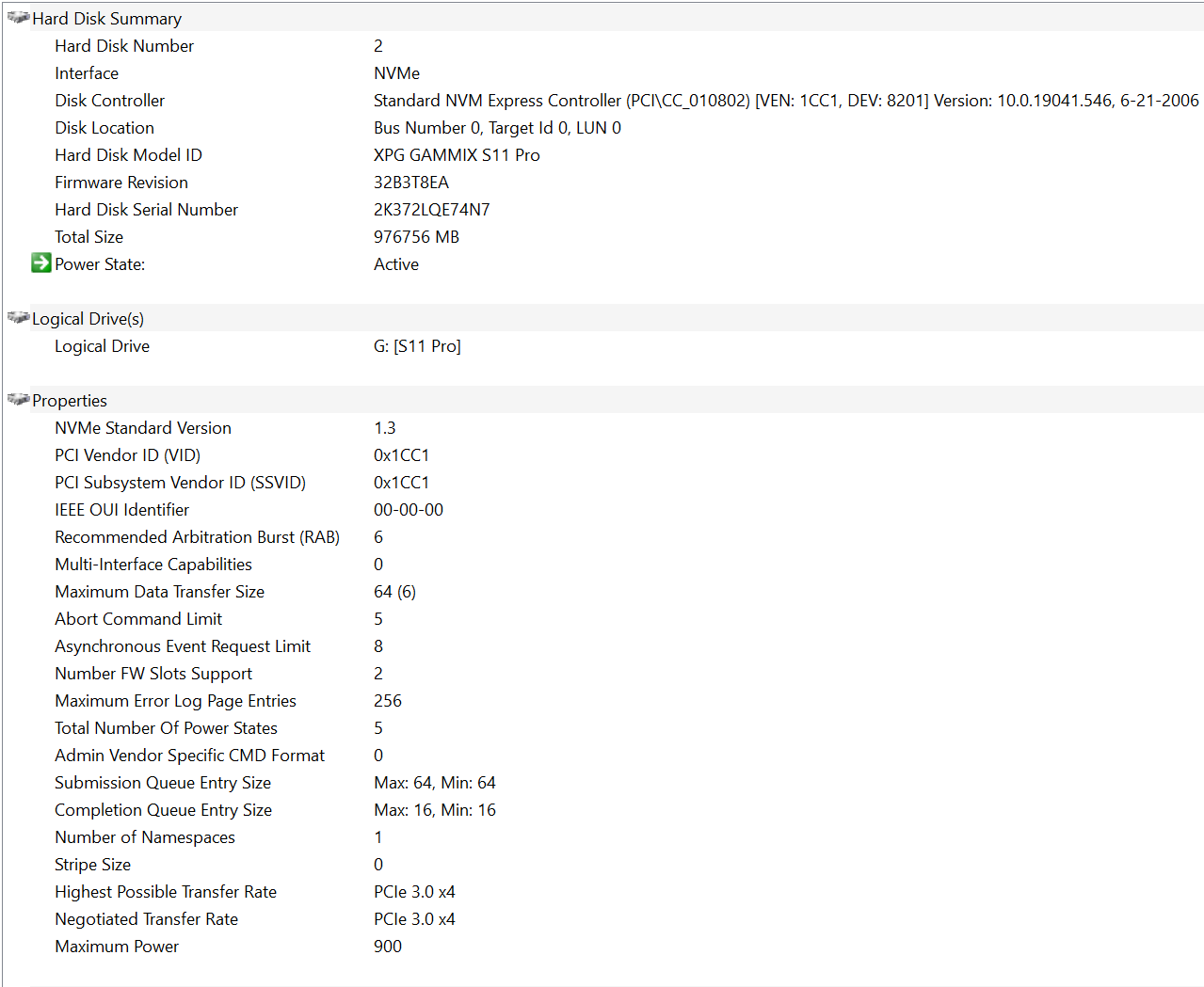This screenshot has width=1204, height=987.
Task: Select the Total Size label
Action: pyautogui.click(x=88, y=237)
